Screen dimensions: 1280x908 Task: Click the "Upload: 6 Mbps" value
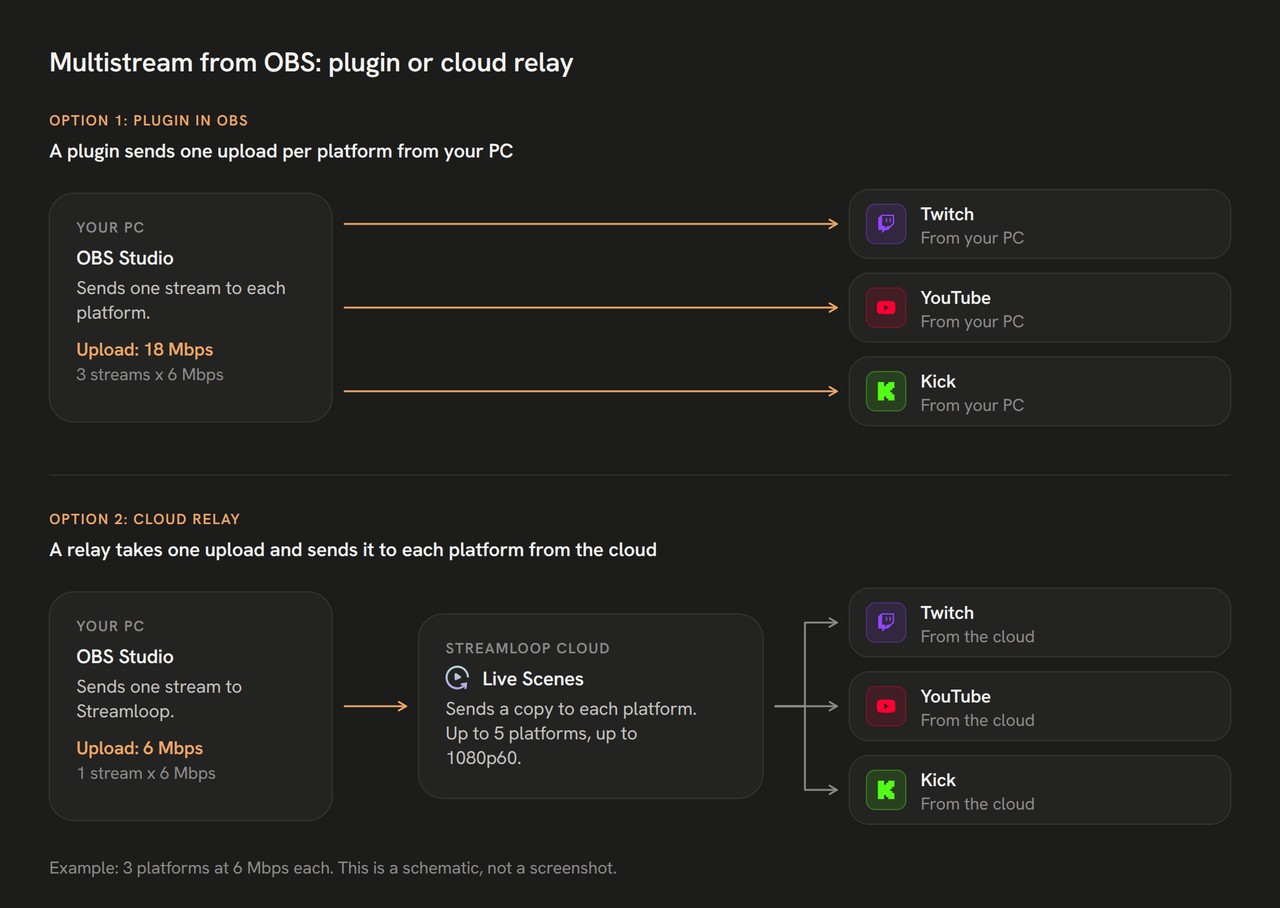pyautogui.click(x=140, y=748)
